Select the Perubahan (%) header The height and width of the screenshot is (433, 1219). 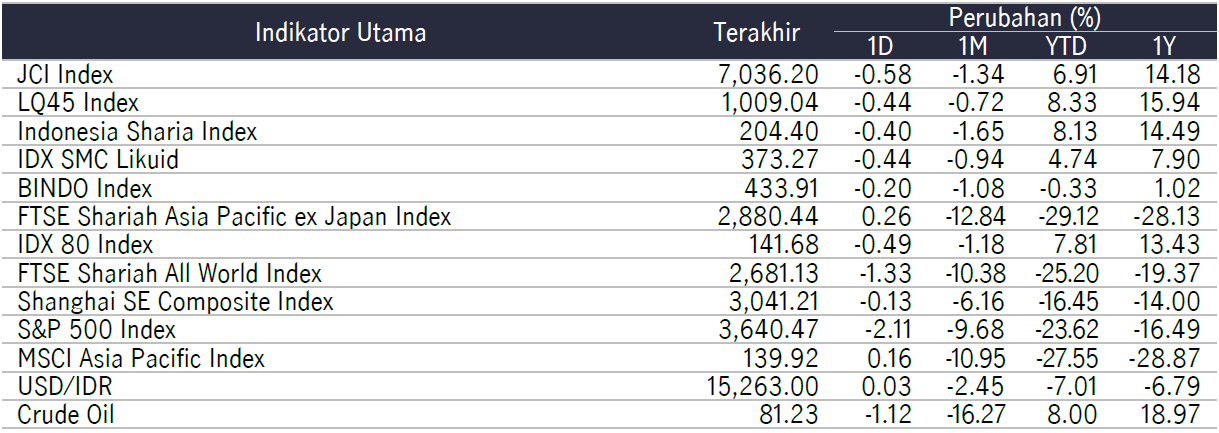click(x=1020, y=16)
